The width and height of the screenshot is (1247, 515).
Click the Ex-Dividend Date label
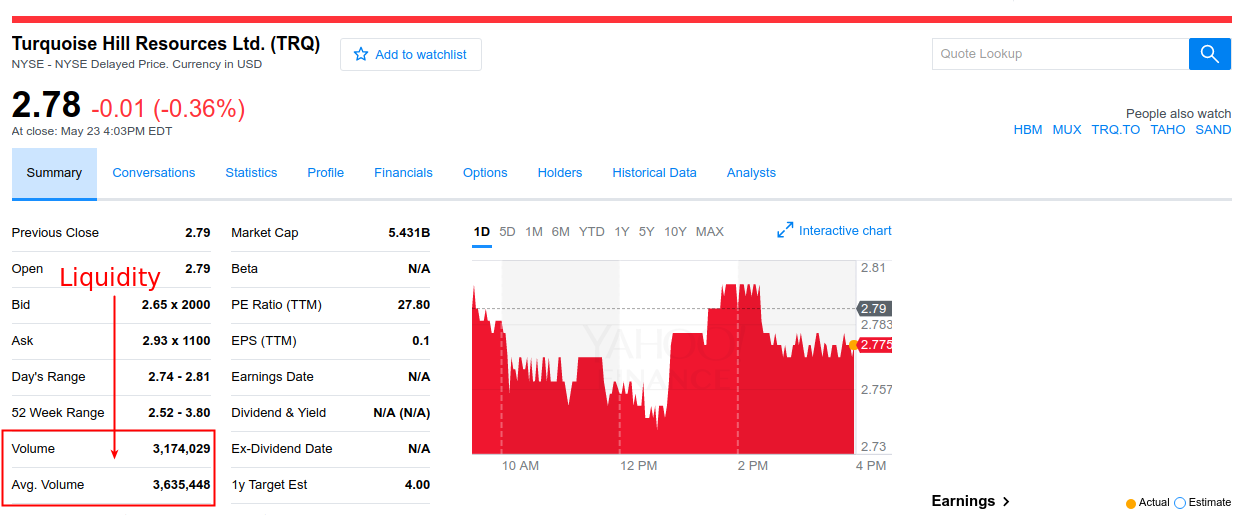(x=281, y=449)
